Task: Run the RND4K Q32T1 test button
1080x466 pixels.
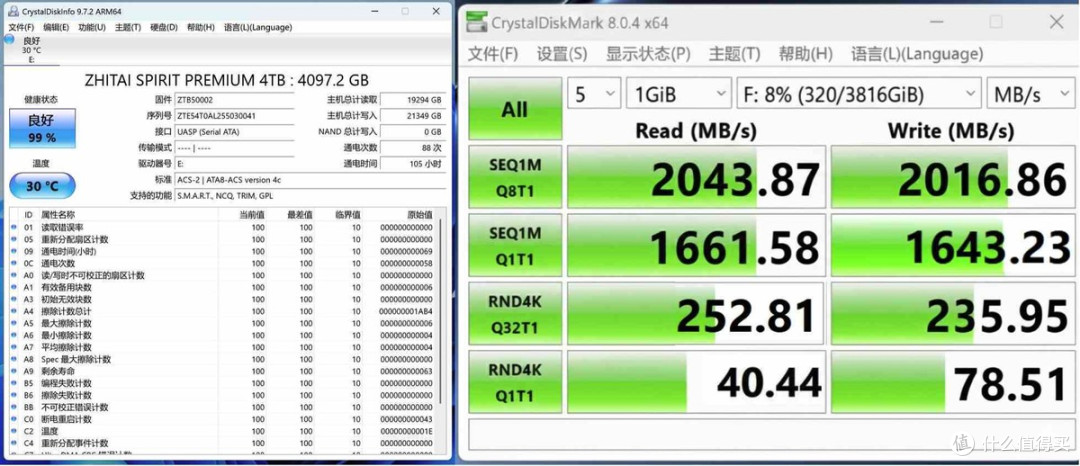Action: pyautogui.click(x=515, y=313)
